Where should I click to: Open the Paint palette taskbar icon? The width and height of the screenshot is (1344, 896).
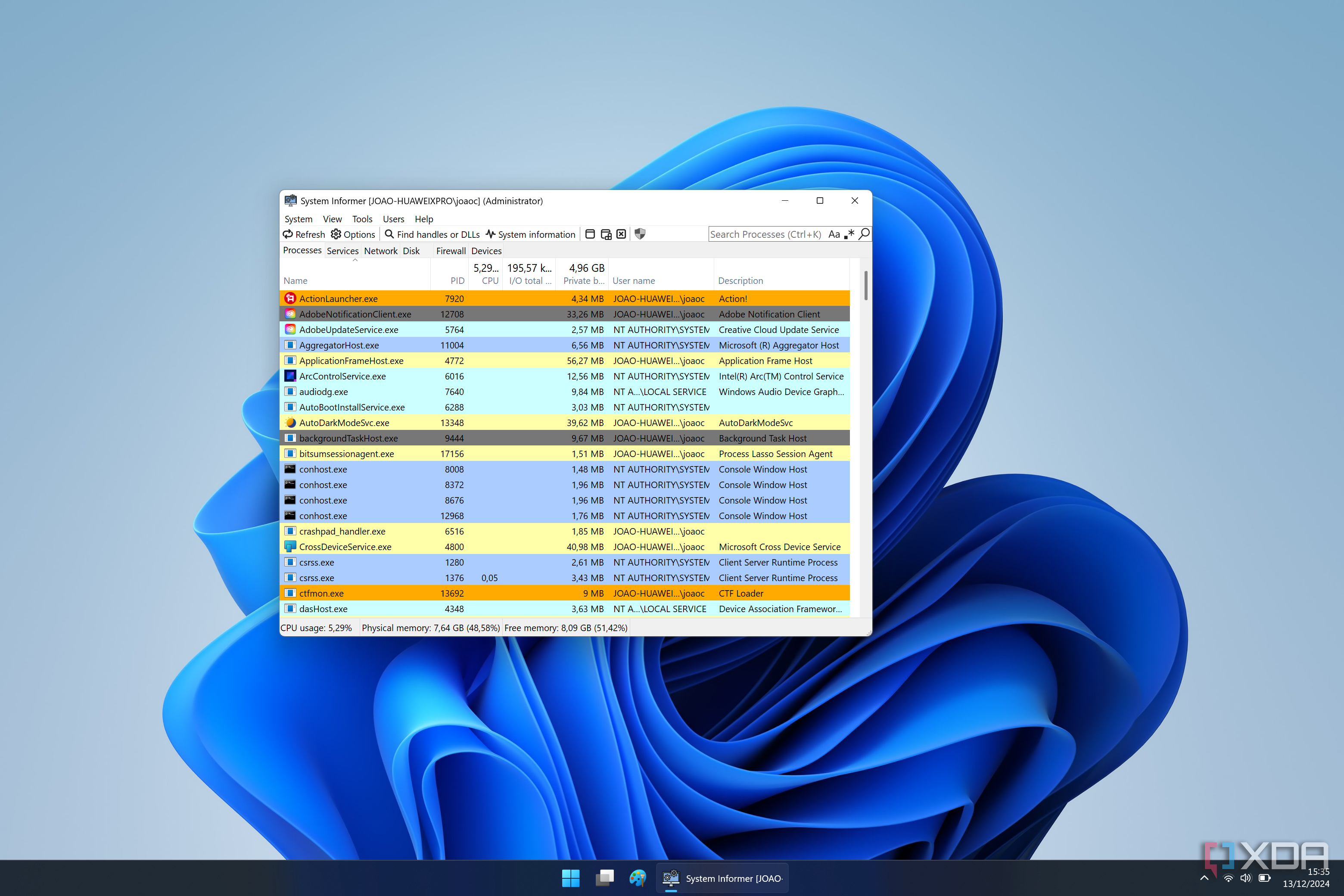point(637,878)
